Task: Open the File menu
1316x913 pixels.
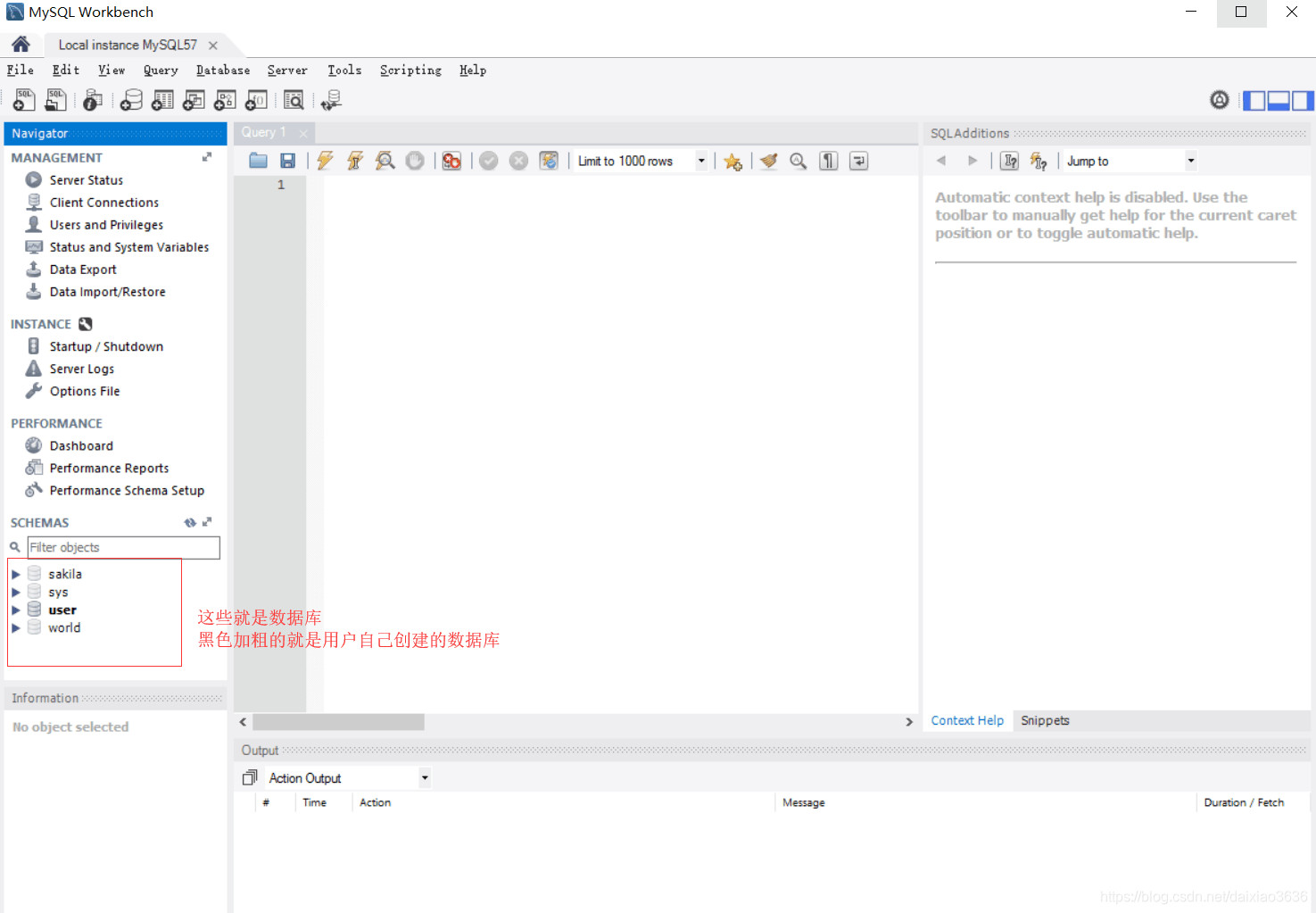Action: coord(21,71)
